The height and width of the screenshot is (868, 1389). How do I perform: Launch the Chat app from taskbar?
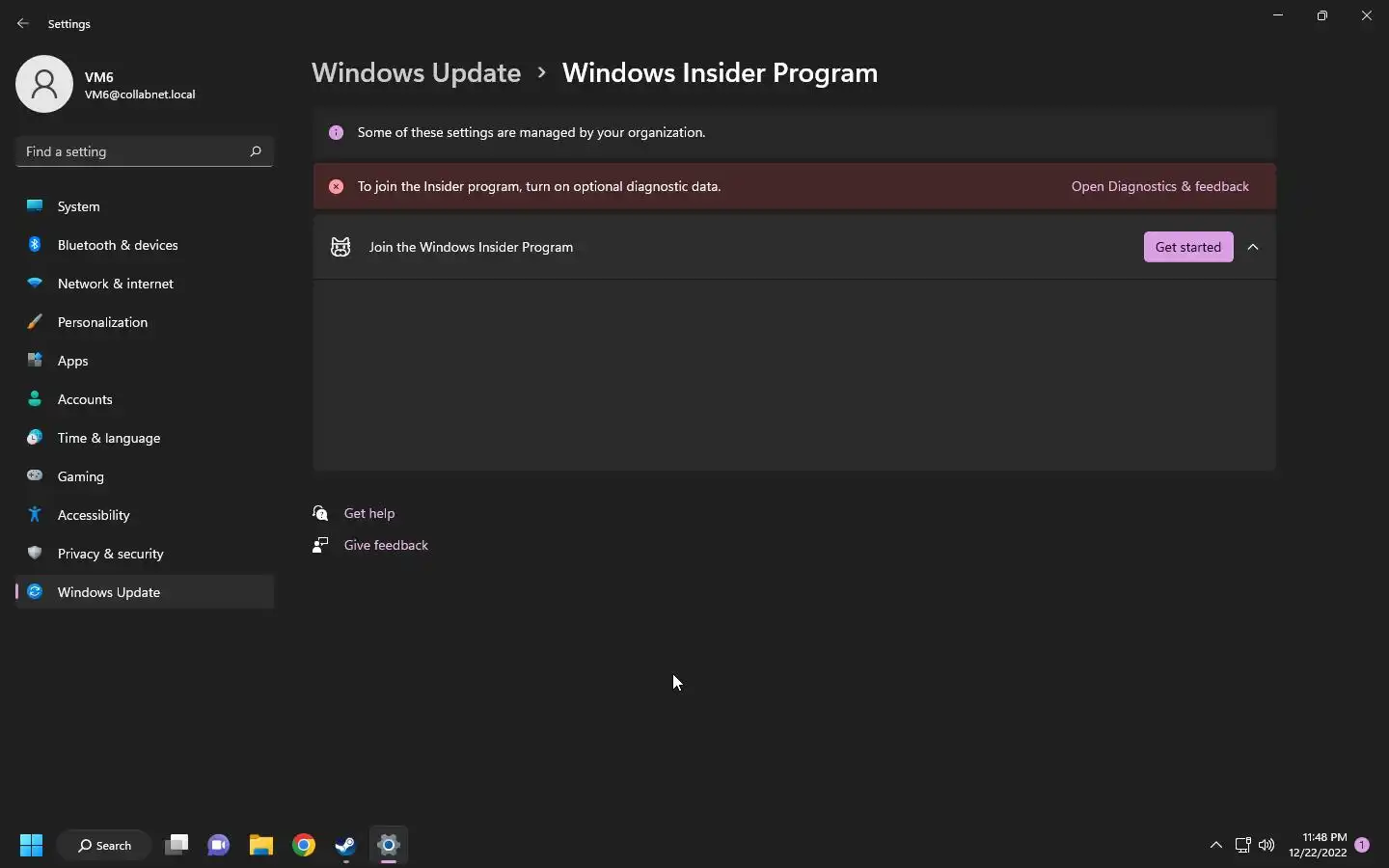pyautogui.click(x=219, y=846)
